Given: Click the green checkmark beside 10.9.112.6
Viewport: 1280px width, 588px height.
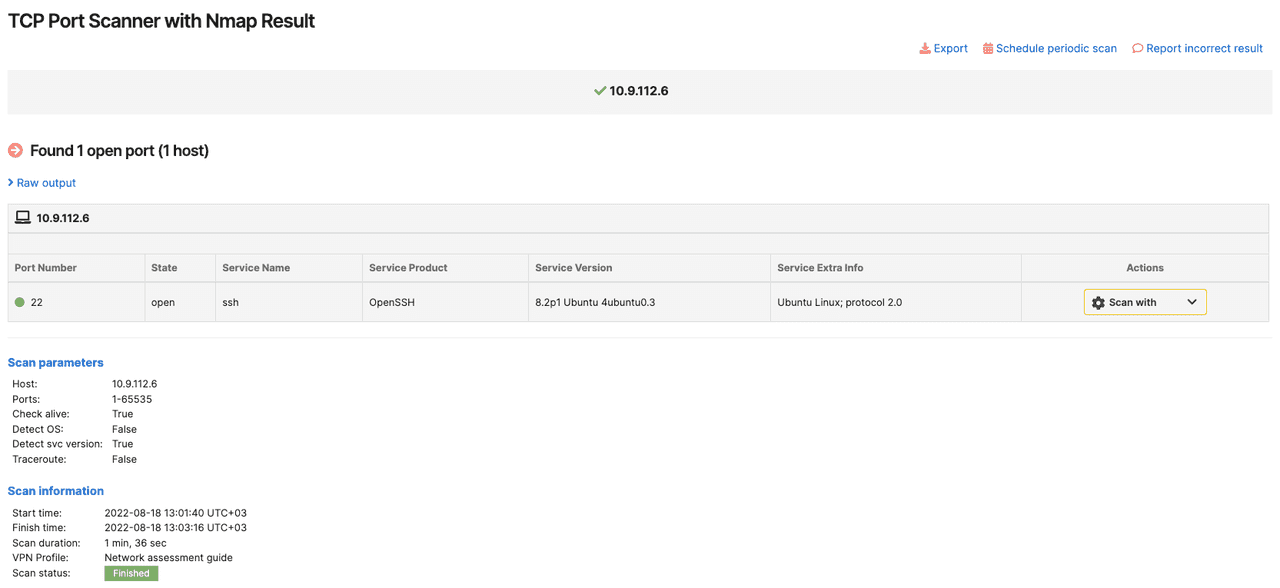Looking at the screenshot, I should 598,90.
